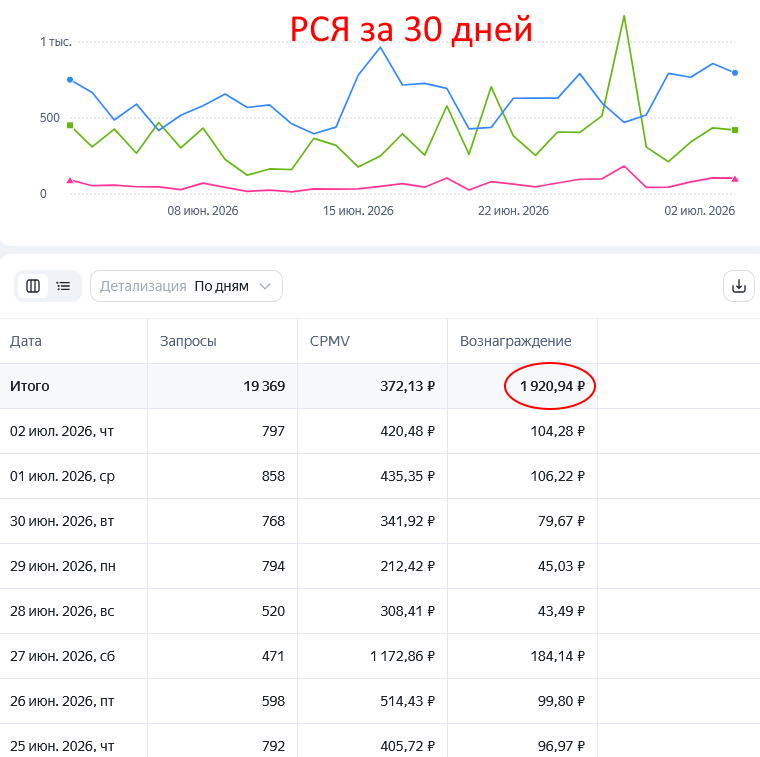Screen dimensions: 760x757
Task: Click the Итого row label
Action: click(x=30, y=386)
